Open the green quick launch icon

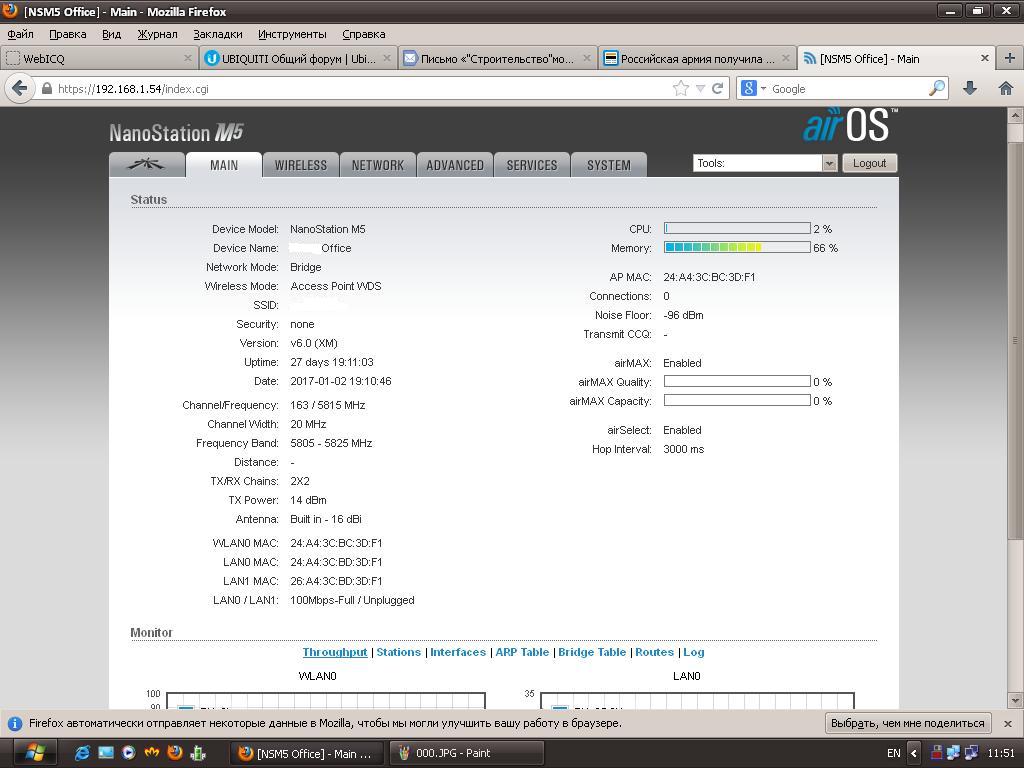tap(197, 753)
